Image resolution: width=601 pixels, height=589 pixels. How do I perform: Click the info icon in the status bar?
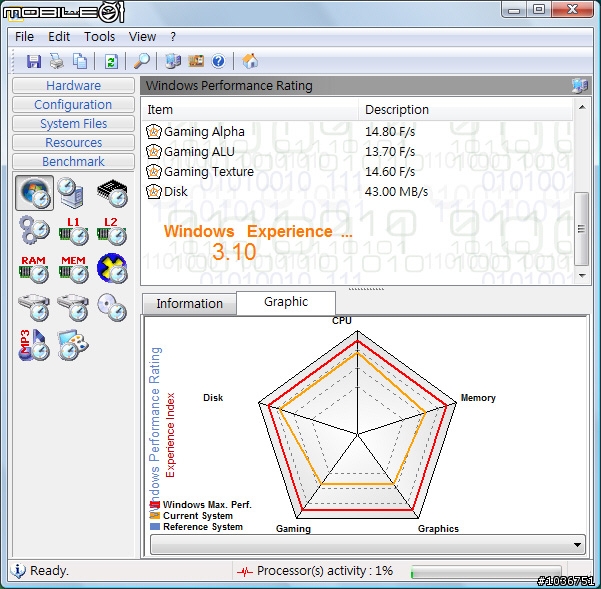(x=18, y=571)
